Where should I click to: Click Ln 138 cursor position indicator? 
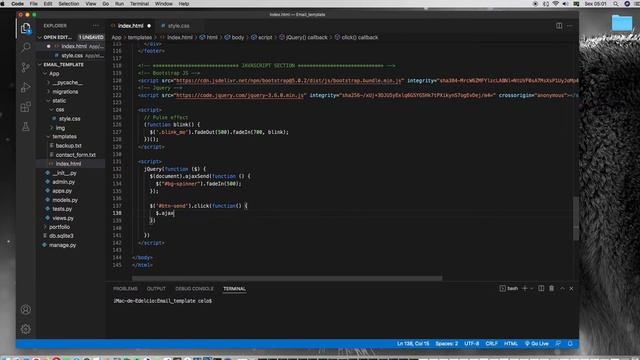coord(413,344)
